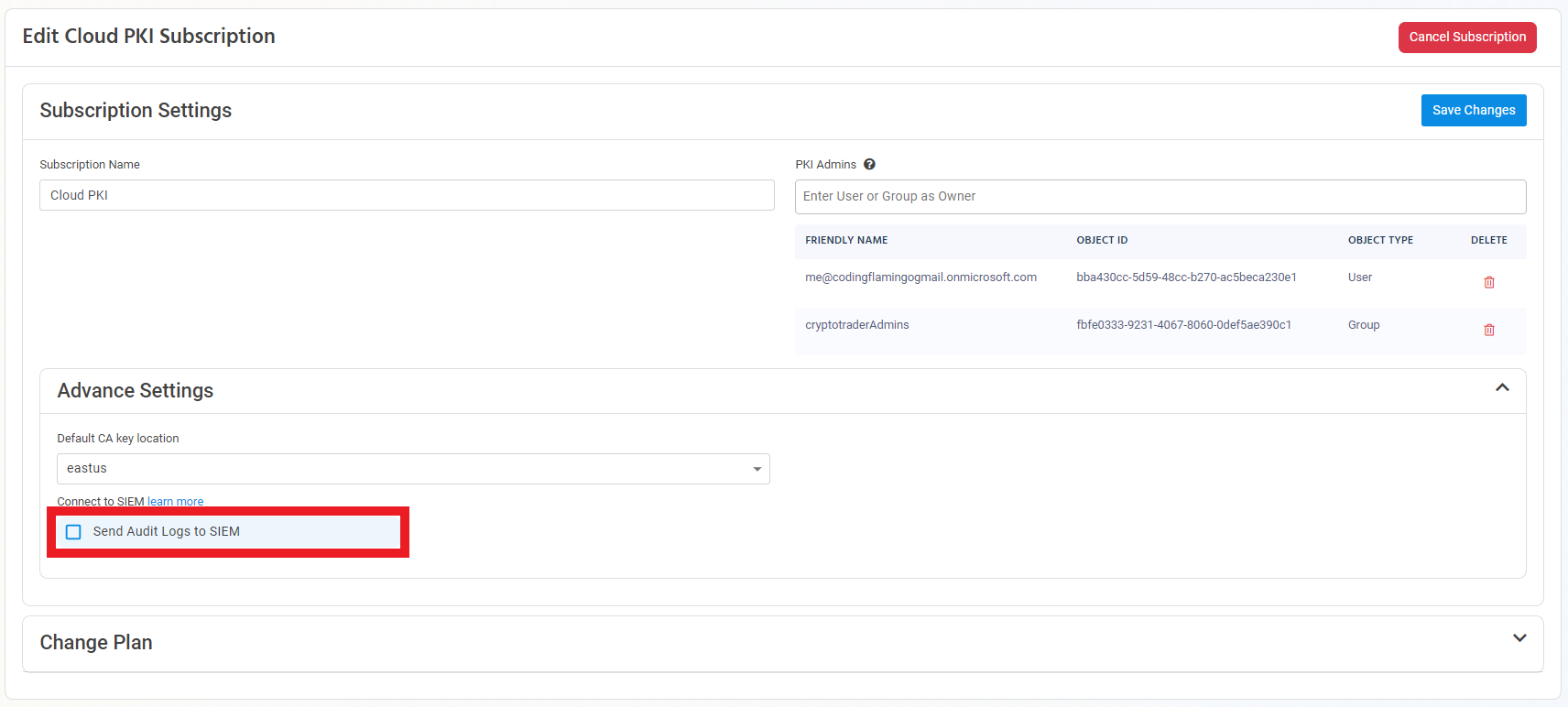1568x707 pixels.
Task: Select object ID fbfe0333-9231-4067-8060-0def5ae390c1
Action: (1183, 325)
